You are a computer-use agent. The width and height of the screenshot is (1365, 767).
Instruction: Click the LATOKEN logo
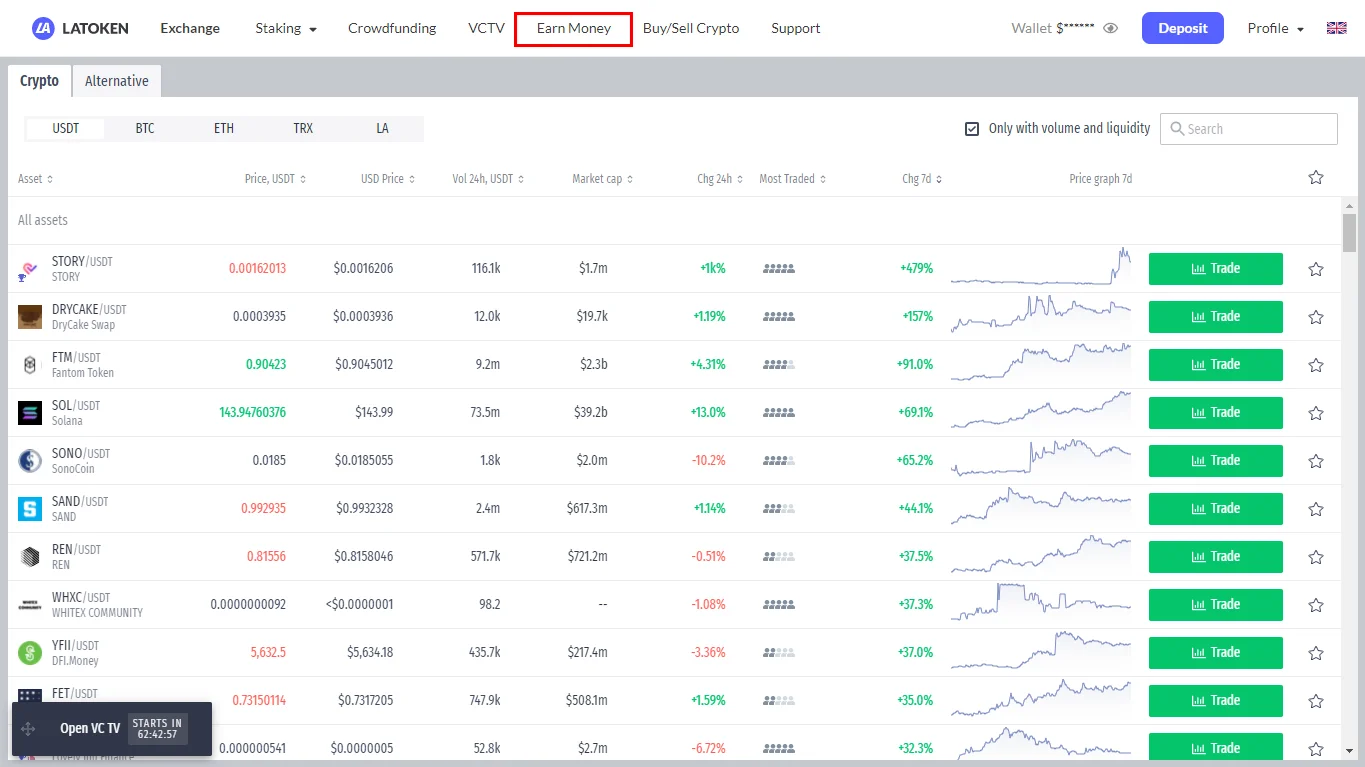point(80,28)
